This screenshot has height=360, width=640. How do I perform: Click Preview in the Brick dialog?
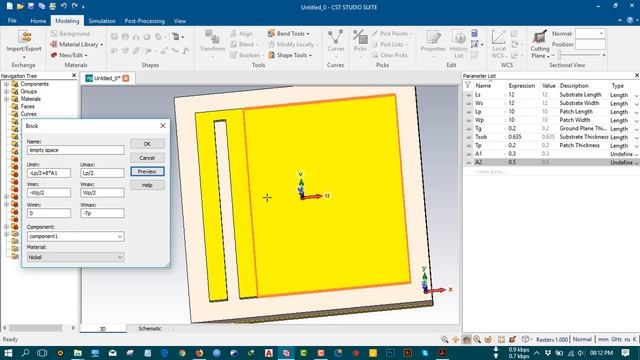[x=147, y=171]
